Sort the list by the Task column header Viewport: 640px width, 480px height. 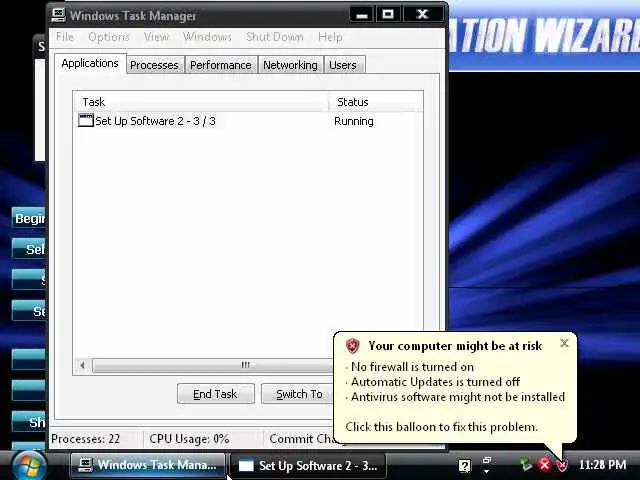pyautogui.click(x=201, y=102)
